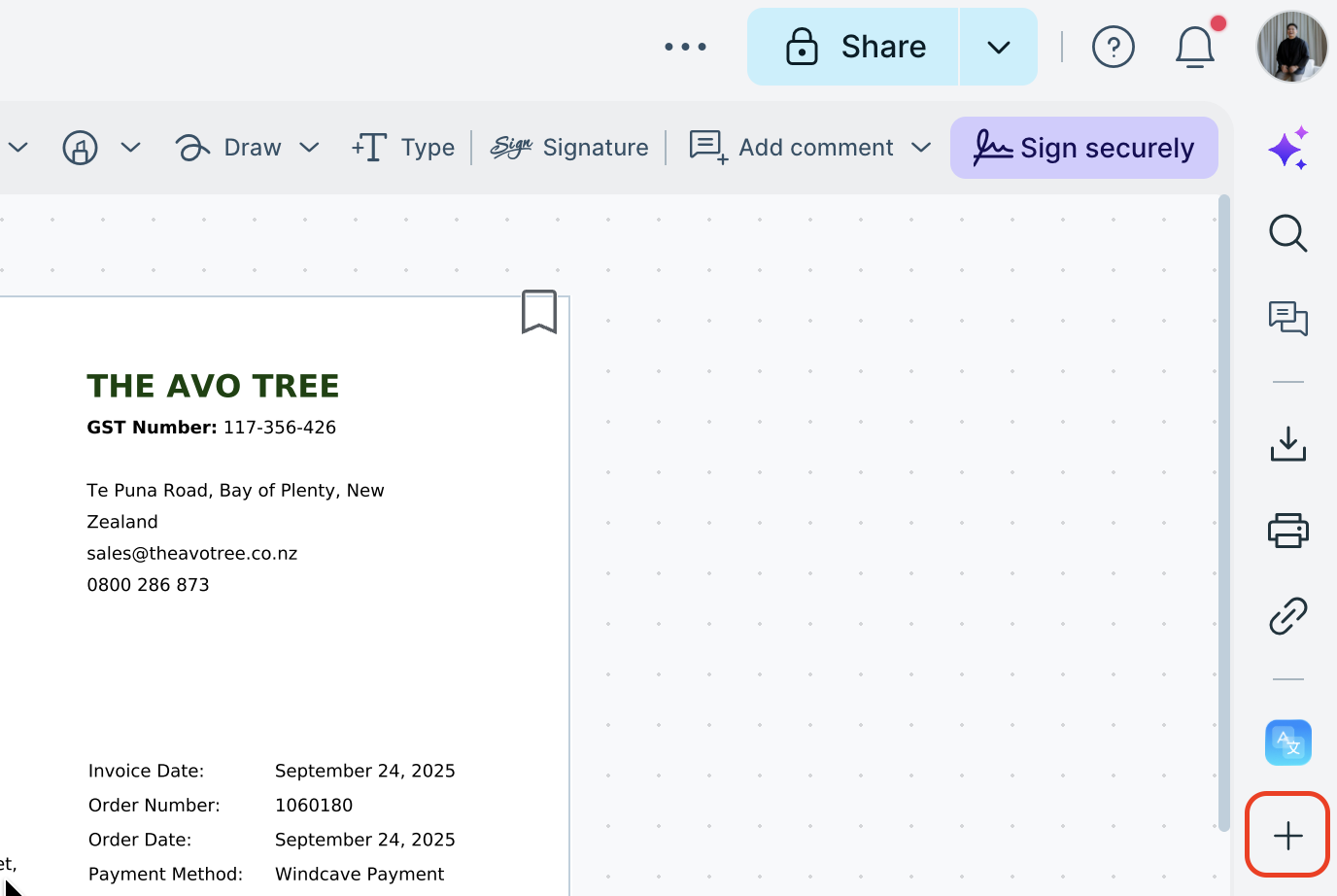Screen dimensions: 1337x896
Task: Expand the Draw tool dropdown arrow
Action: click(x=309, y=148)
